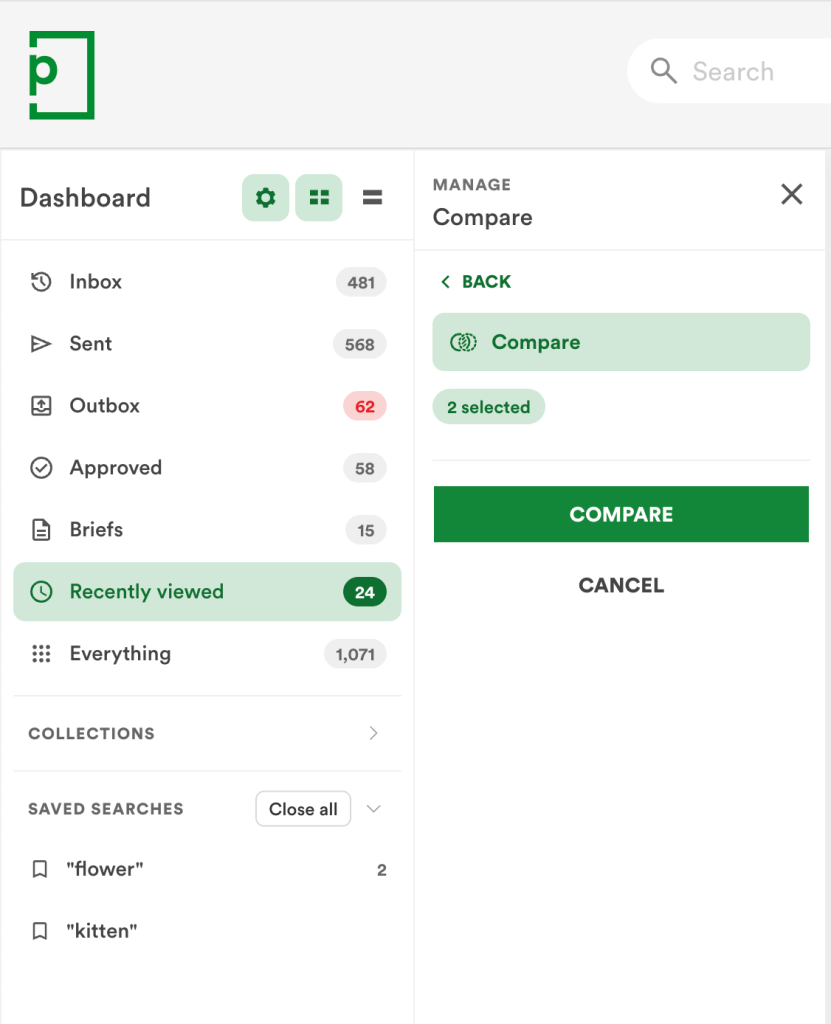Click the bookmark icon beside "kitten"
The image size is (831, 1024).
point(40,931)
